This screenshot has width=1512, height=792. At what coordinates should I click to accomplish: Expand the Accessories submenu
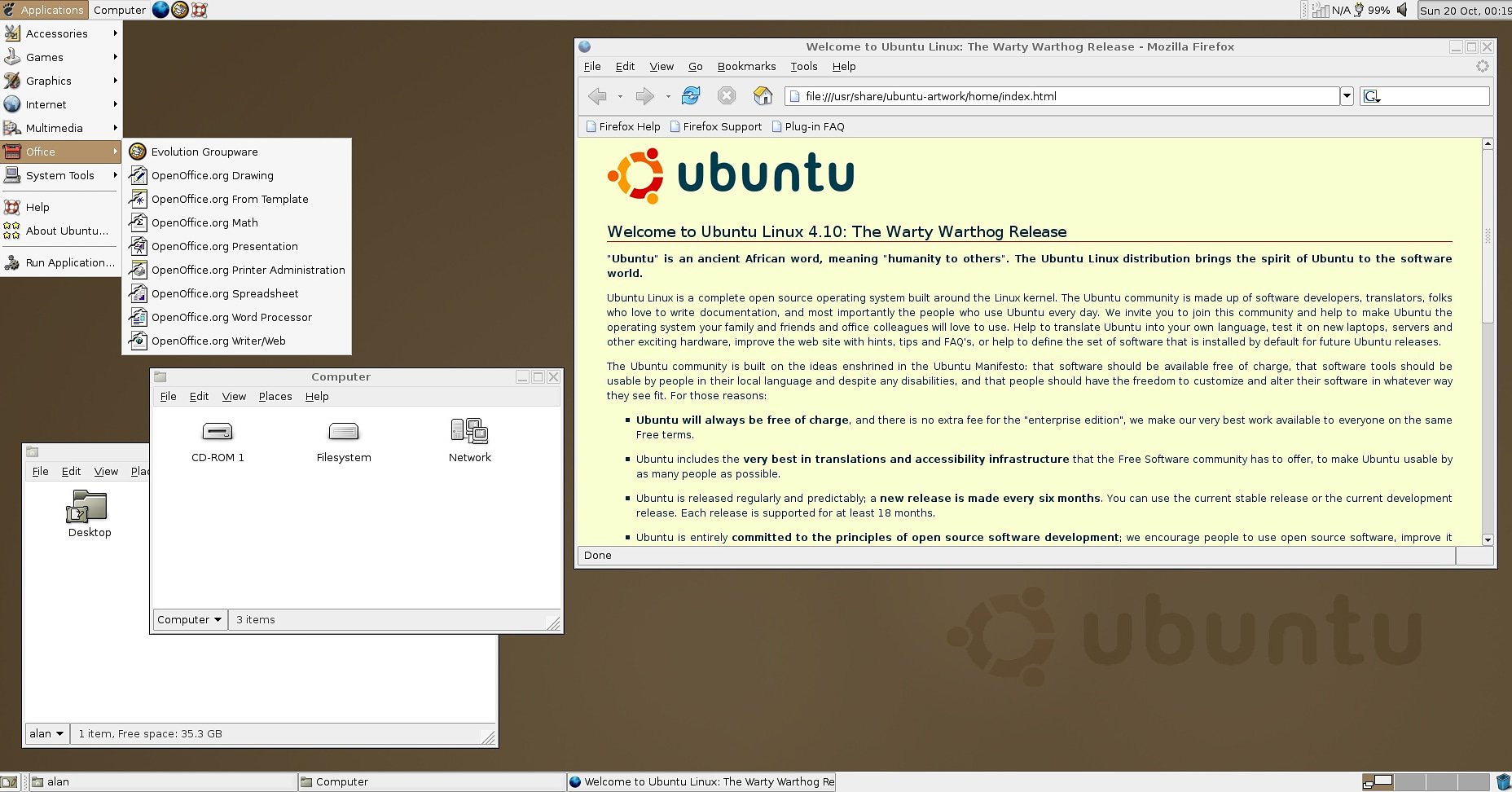(x=61, y=33)
